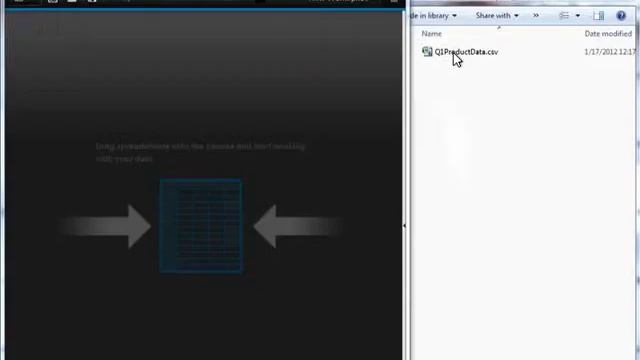Open Explorer's Share with dropdown
This screenshot has height=360, width=640.
click(x=497, y=16)
